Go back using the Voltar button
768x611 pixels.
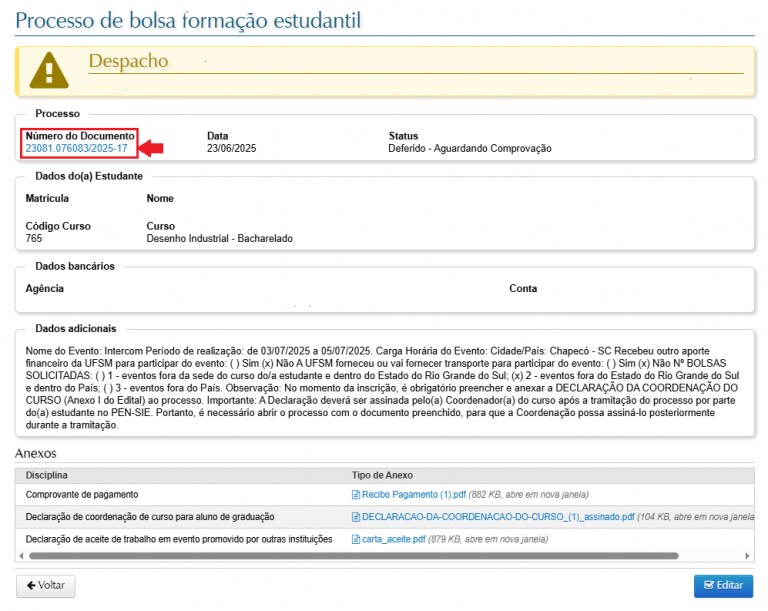(45, 585)
